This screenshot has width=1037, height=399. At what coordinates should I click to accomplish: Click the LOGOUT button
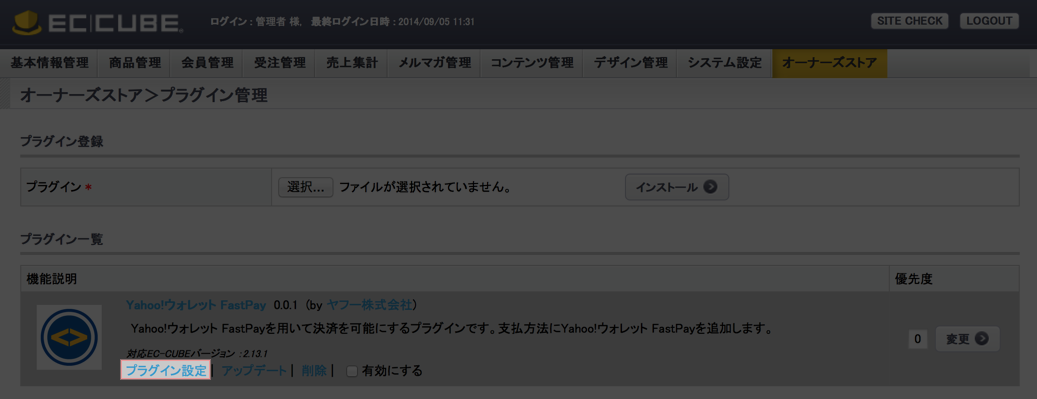pos(989,21)
